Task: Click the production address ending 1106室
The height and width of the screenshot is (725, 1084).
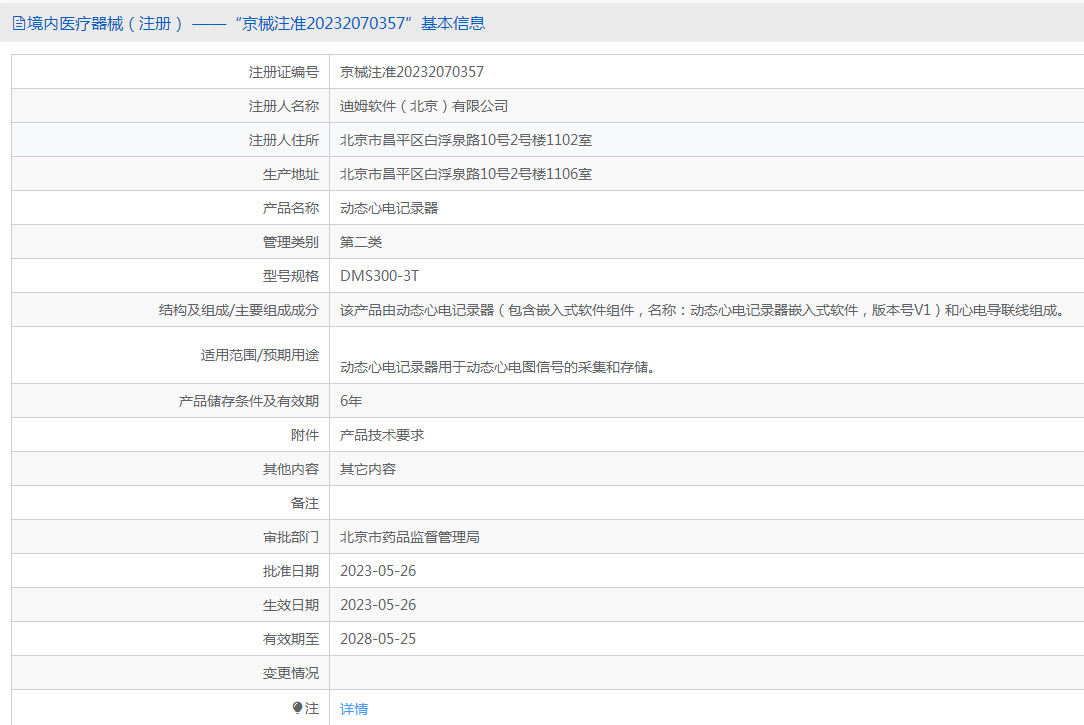Action: coord(465,173)
